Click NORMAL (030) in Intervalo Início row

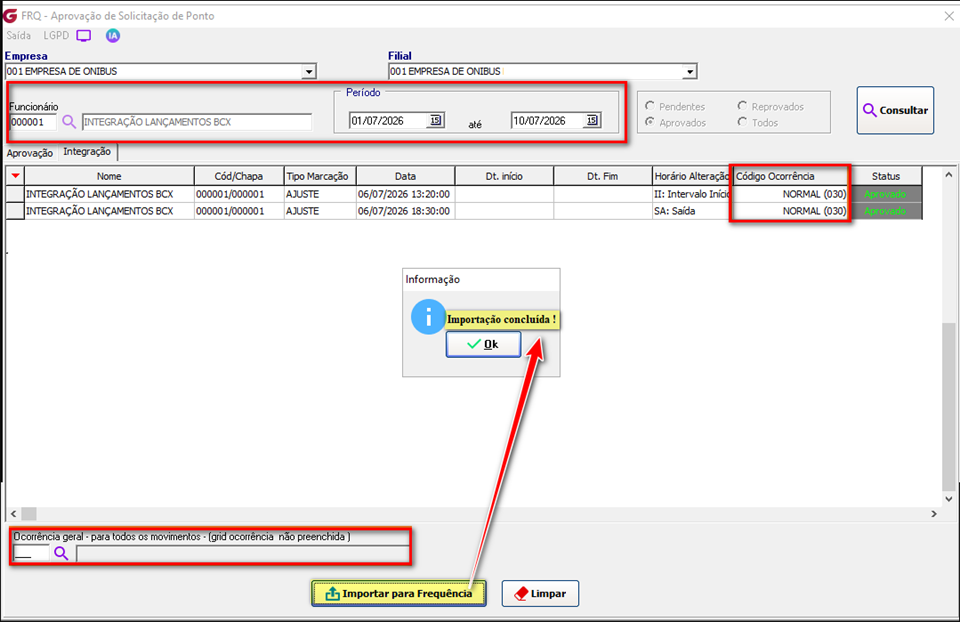[x=790, y=194]
